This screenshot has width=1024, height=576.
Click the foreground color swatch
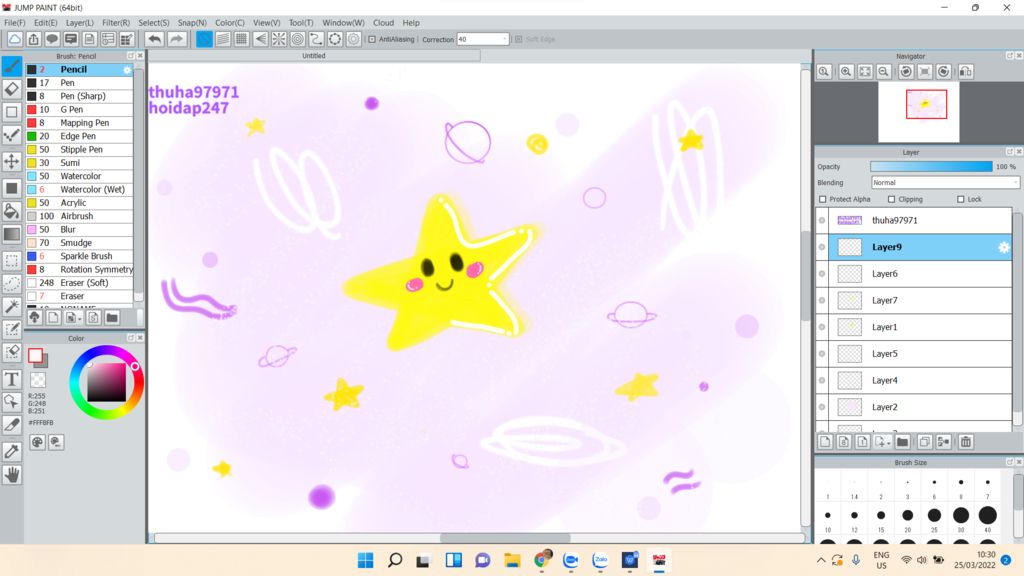tap(35, 355)
